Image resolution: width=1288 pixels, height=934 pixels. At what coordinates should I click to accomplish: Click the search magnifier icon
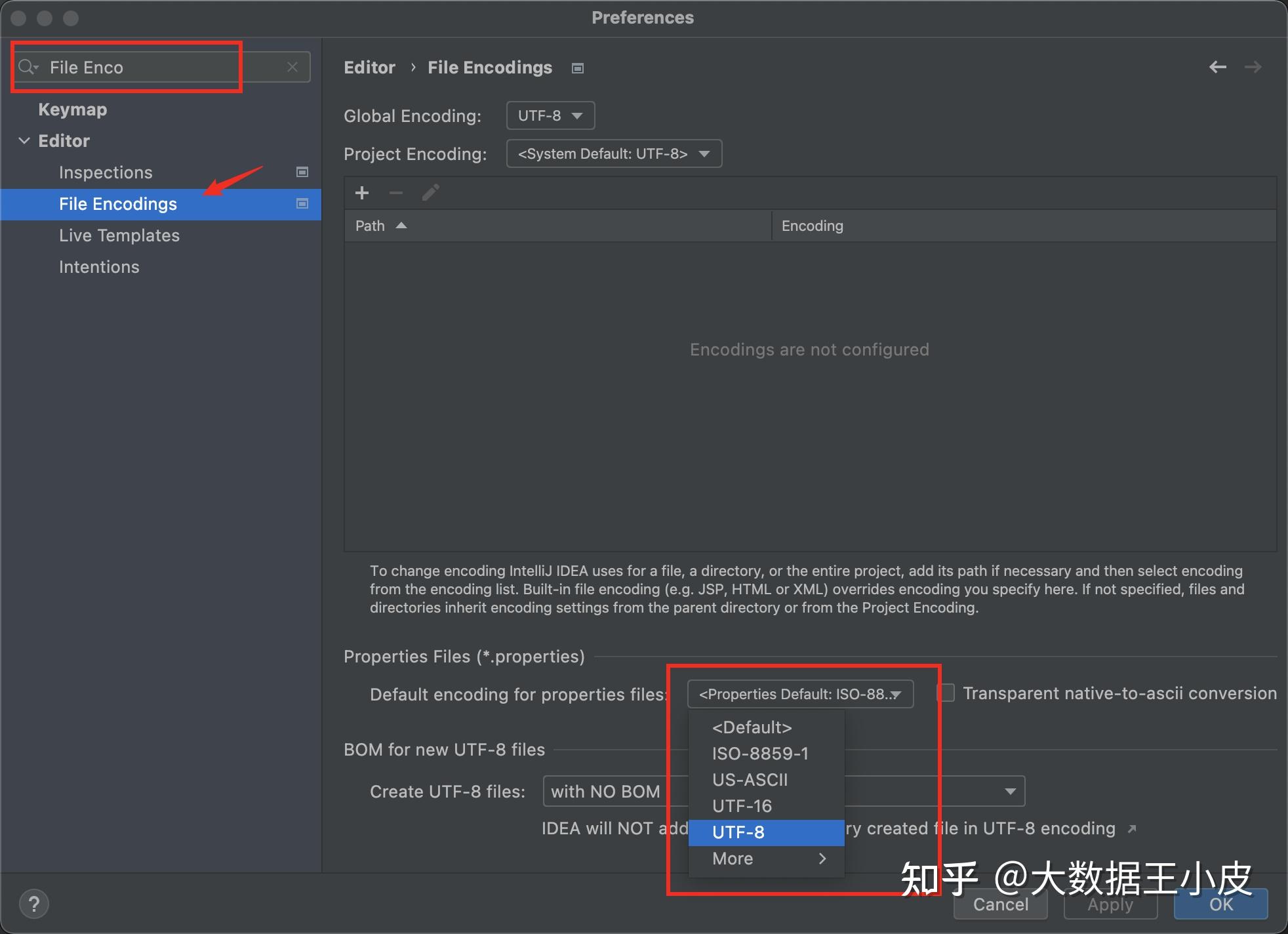[x=28, y=66]
